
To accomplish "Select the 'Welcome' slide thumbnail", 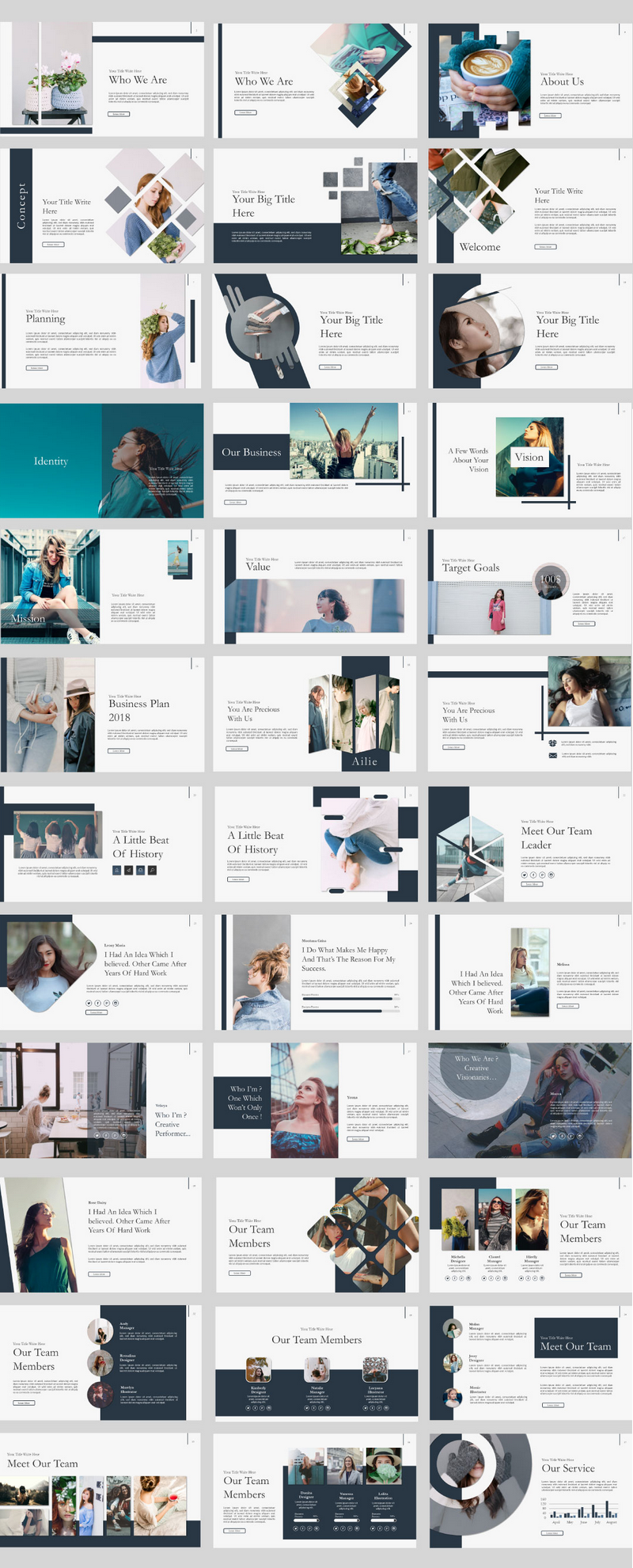I will pos(530,206).
